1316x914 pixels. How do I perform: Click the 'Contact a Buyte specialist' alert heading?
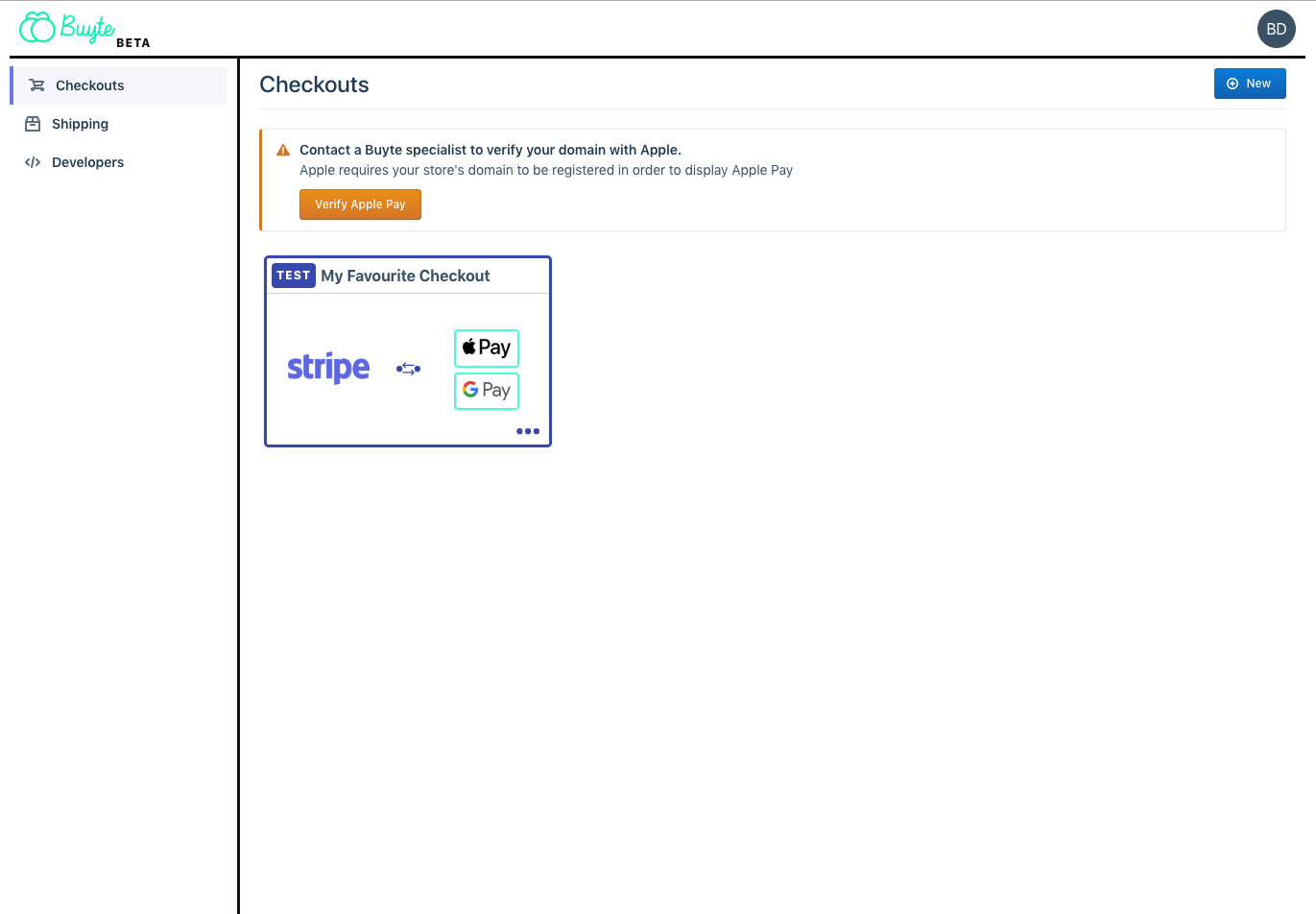[x=491, y=150]
